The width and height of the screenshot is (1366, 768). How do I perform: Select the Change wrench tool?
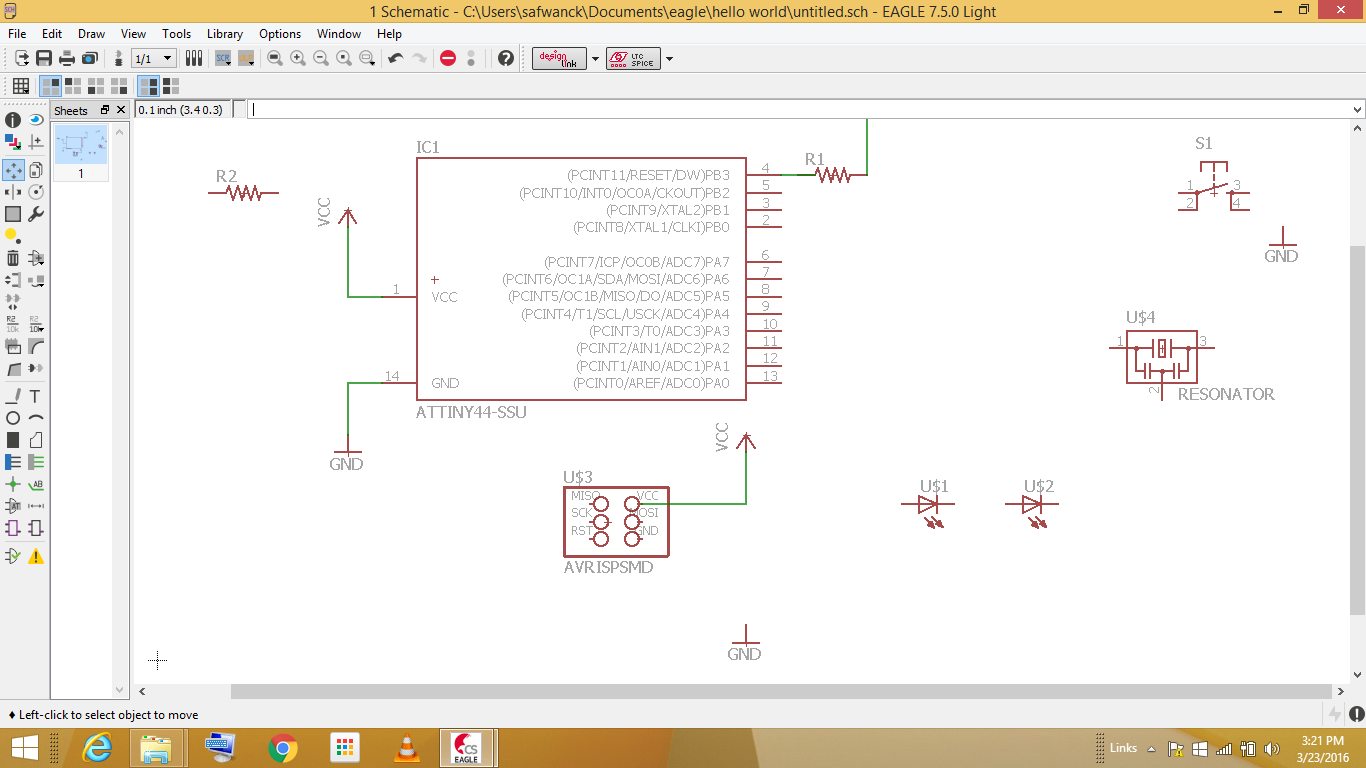tap(36, 214)
